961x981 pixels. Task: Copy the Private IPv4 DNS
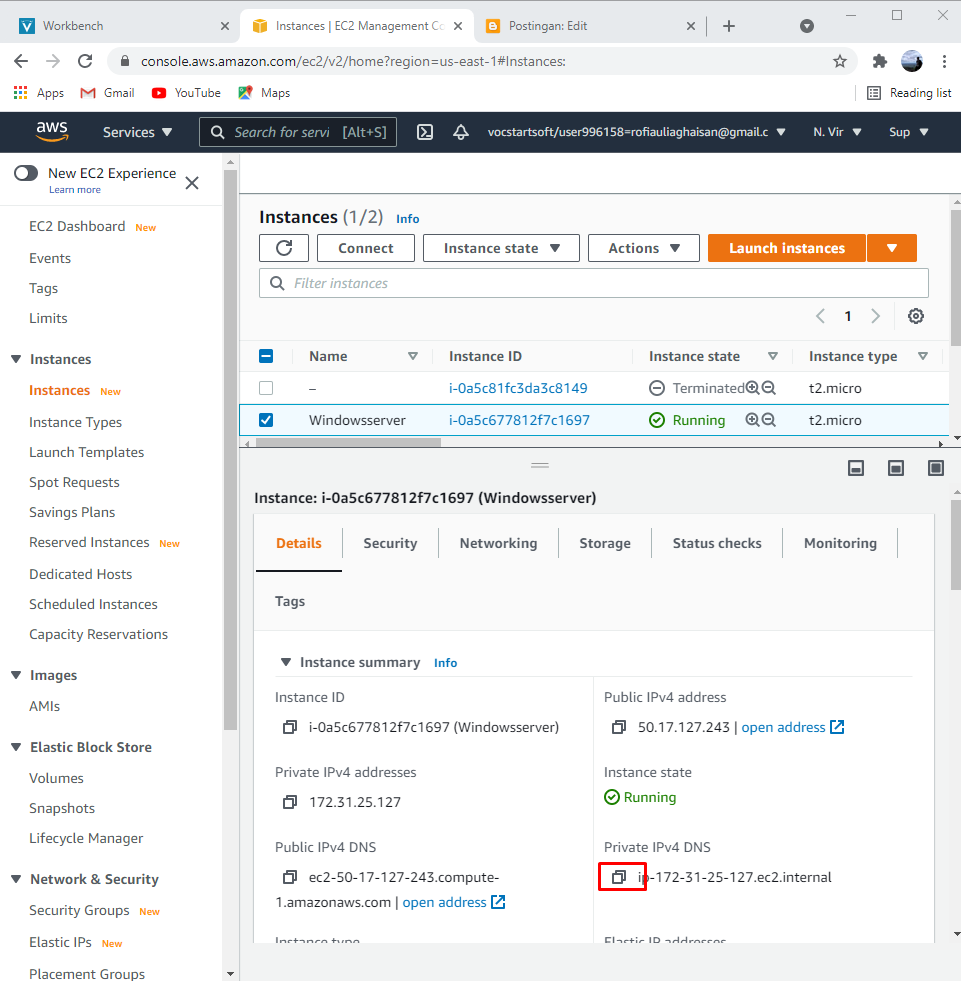click(x=619, y=877)
